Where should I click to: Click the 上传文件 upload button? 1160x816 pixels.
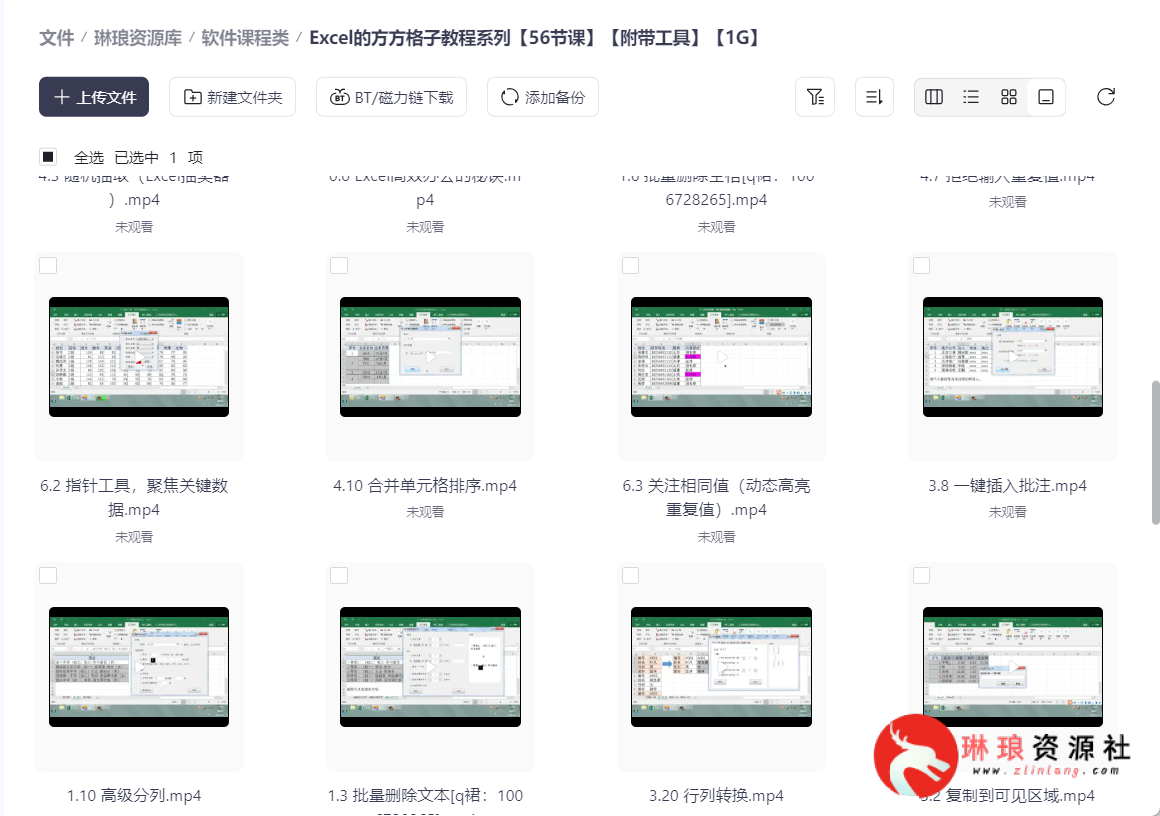(x=94, y=97)
